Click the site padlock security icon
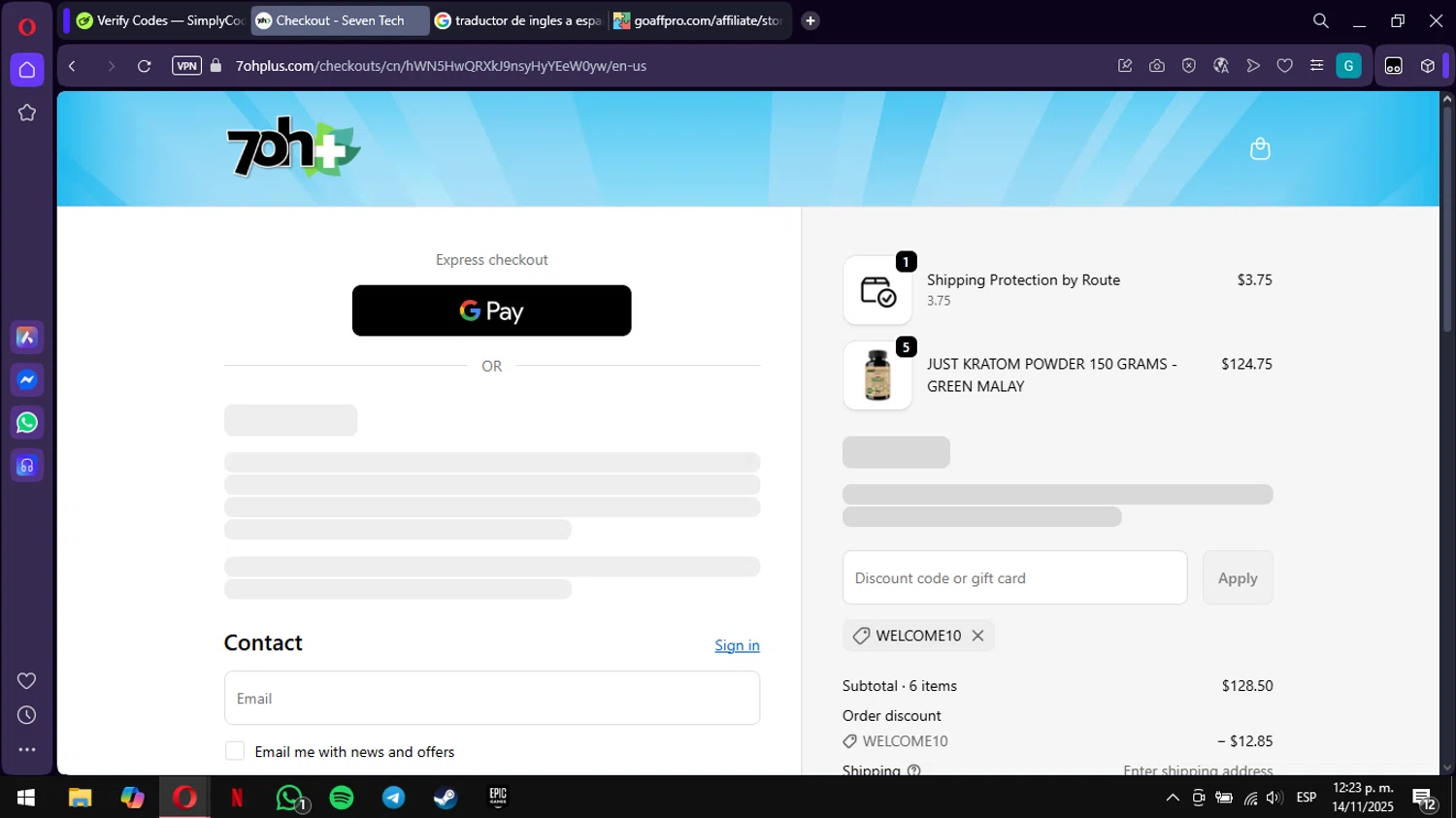Screen dimensions: 1456x818 [x=215, y=66]
